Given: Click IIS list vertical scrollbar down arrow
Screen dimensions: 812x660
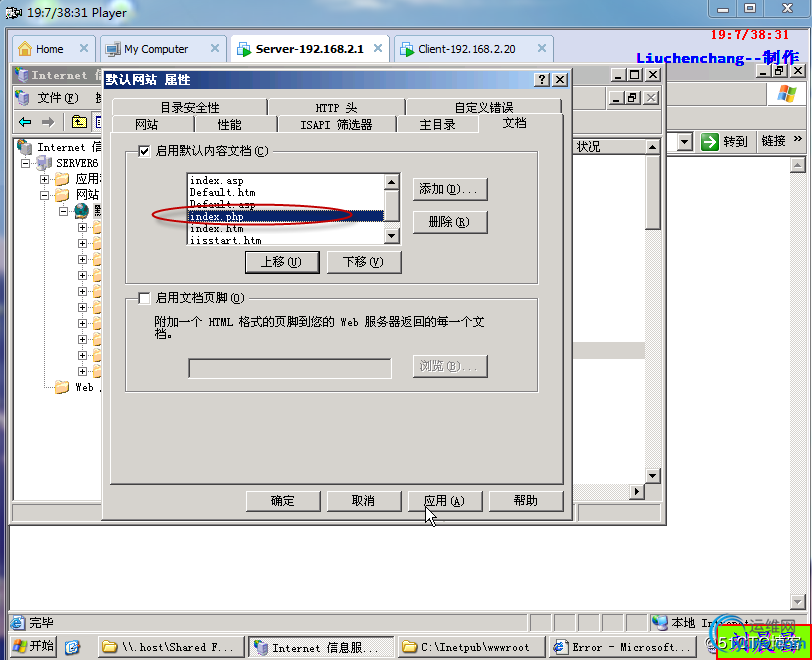Looking at the screenshot, I should [652, 476].
